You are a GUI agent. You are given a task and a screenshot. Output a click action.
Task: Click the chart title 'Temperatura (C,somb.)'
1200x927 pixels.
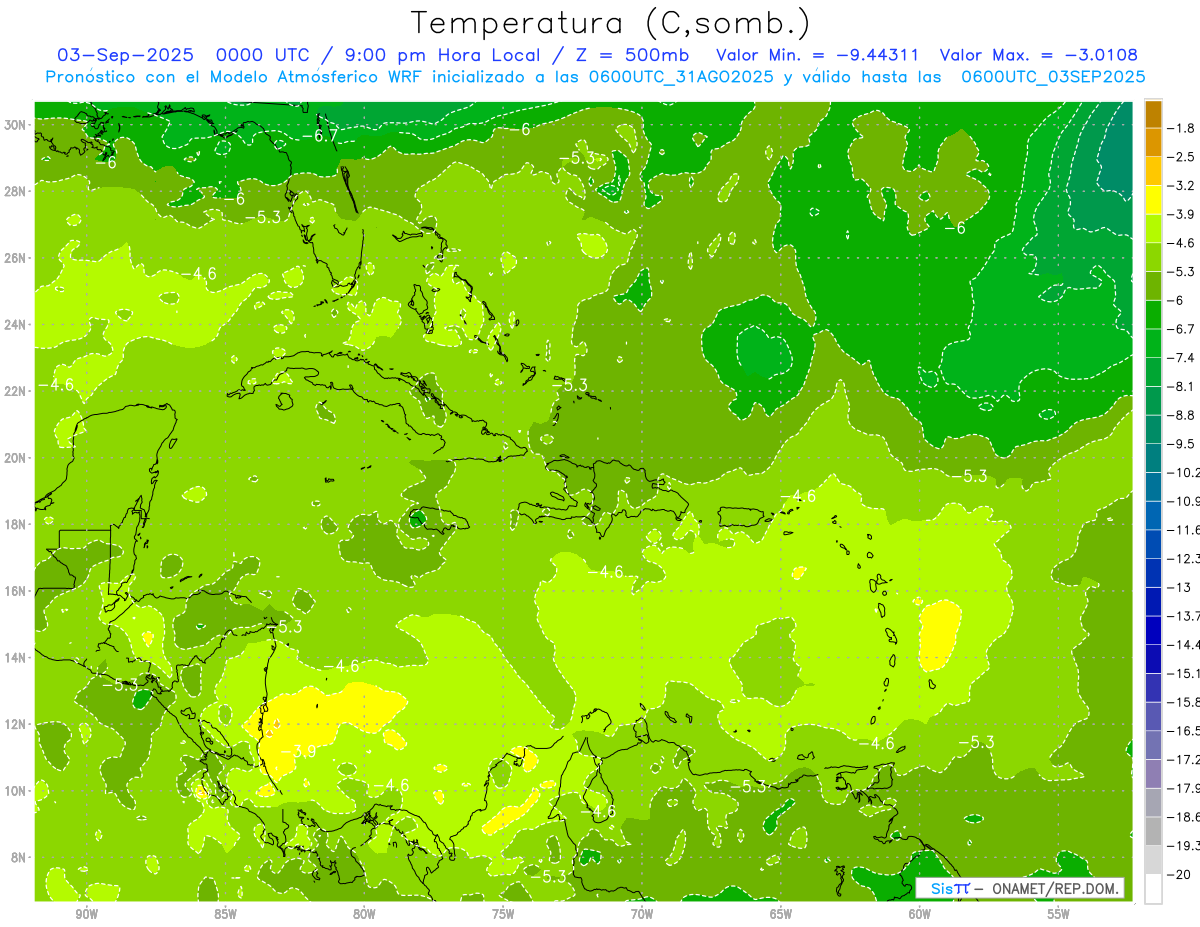click(x=611, y=23)
